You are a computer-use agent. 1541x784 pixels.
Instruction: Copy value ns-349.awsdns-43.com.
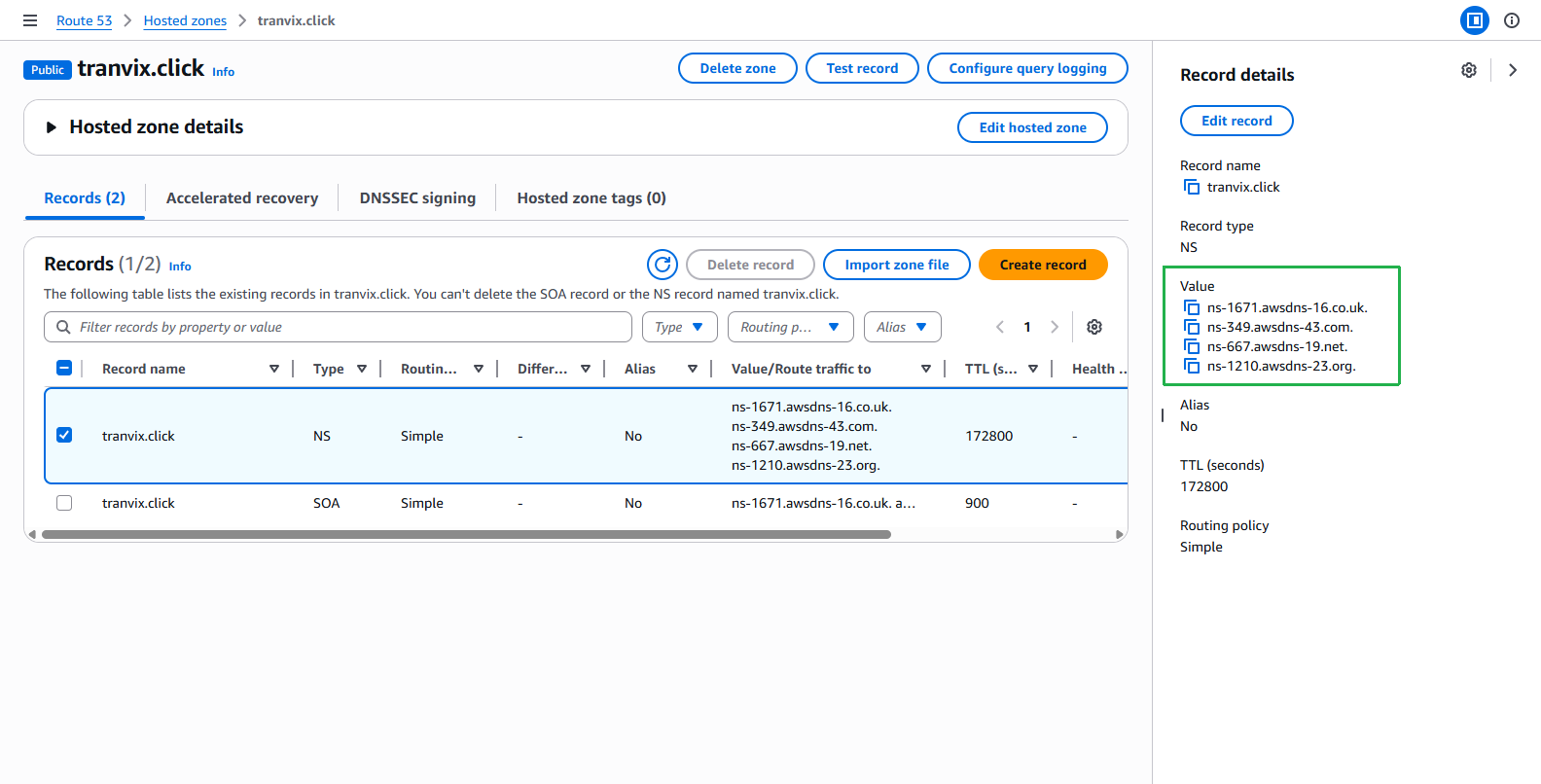click(1192, 327)
